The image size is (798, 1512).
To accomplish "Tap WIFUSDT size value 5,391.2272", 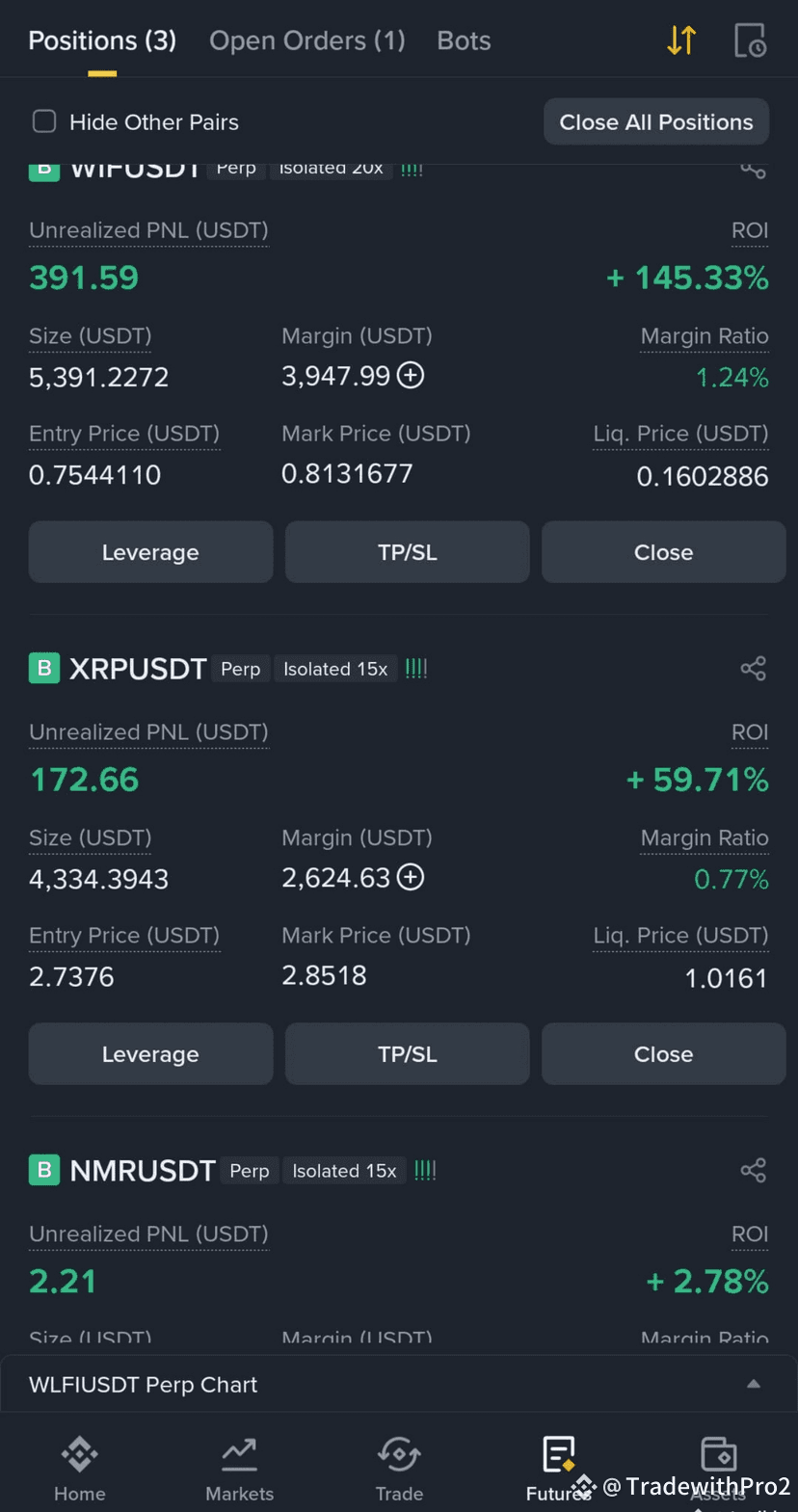I will pyautogui.click(x=99, y=377).
